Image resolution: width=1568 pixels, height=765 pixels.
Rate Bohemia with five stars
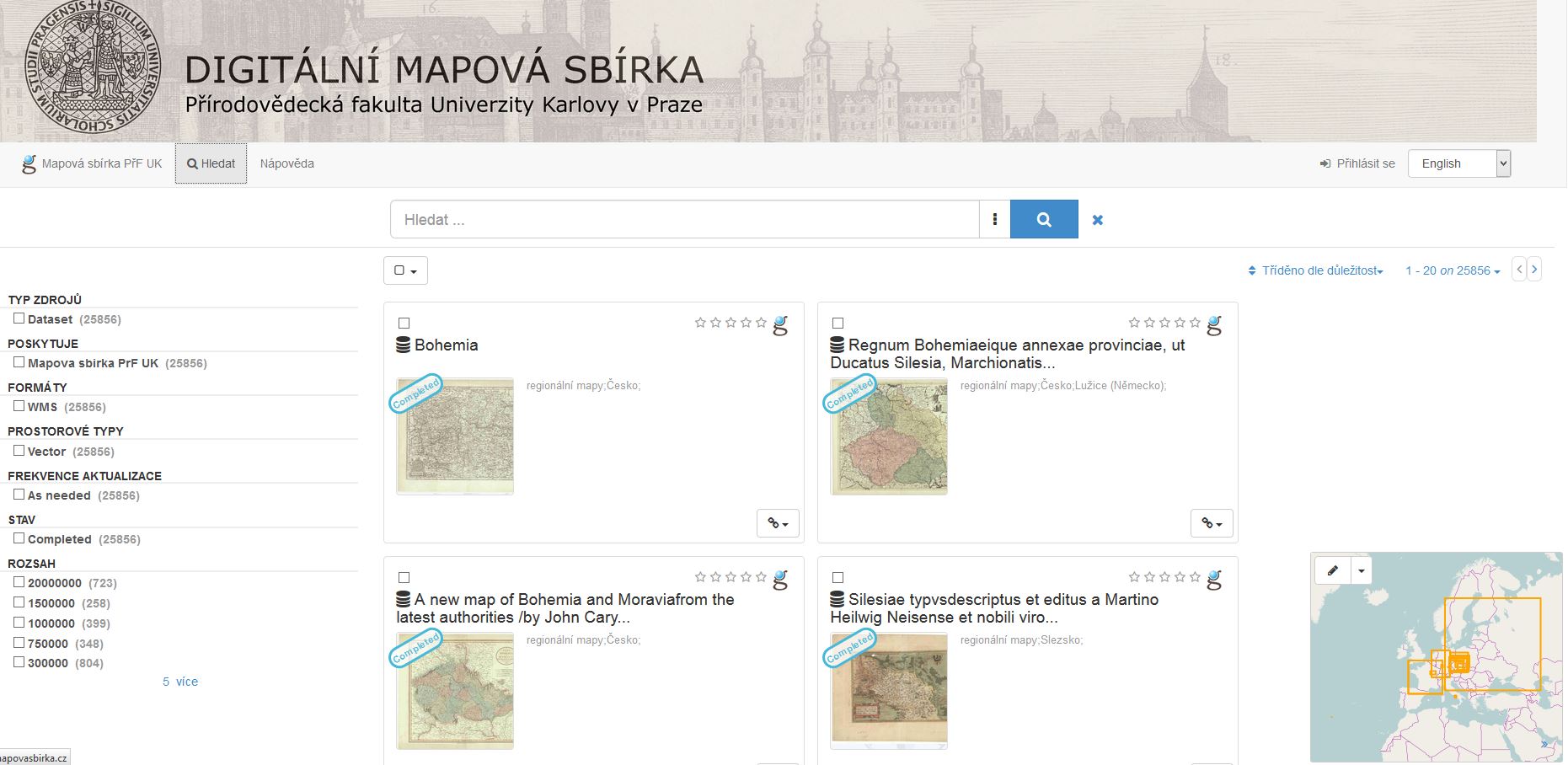click(x=761, y=323)
